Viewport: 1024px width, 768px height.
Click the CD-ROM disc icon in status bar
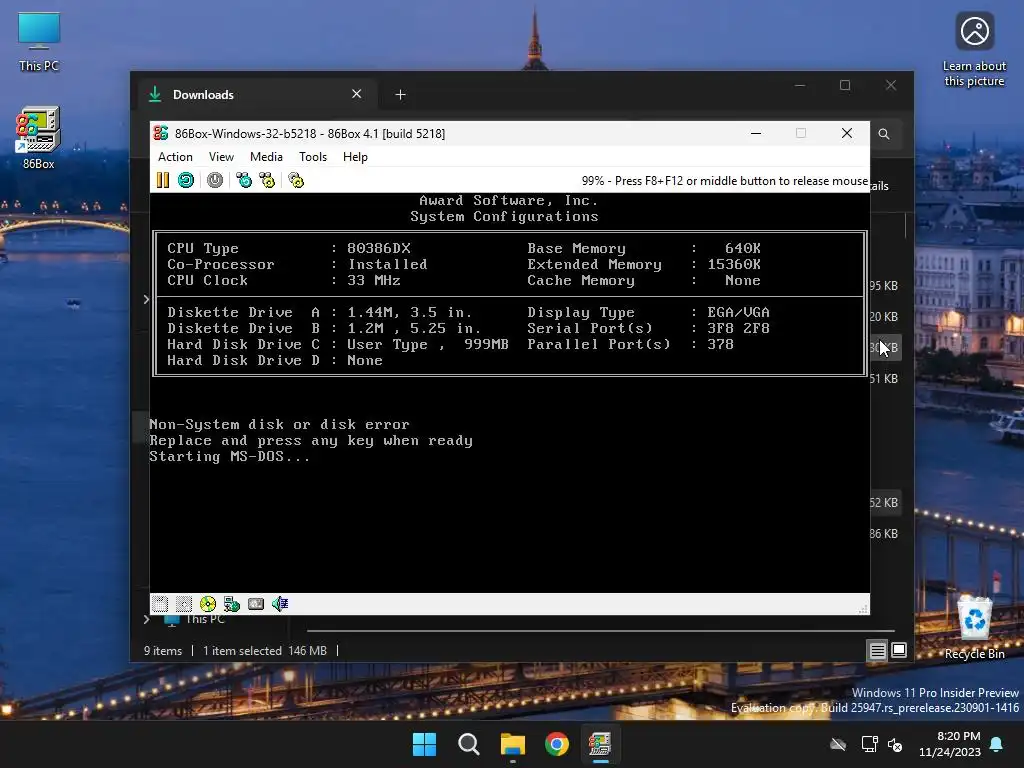(208, 604)
